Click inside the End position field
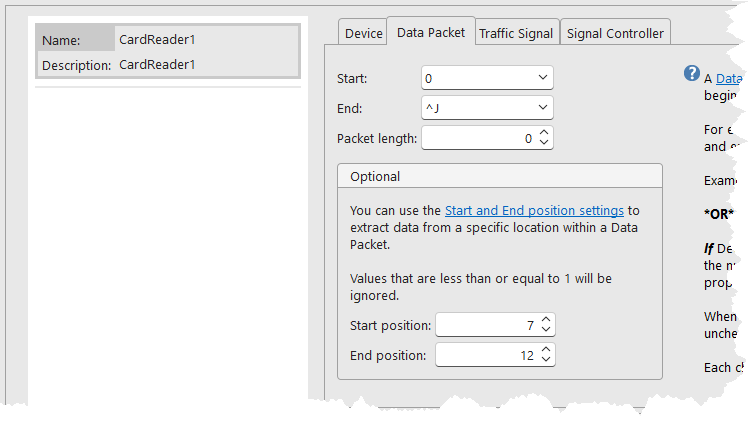This screenshot has height=422, width=755. coord(486,355)
